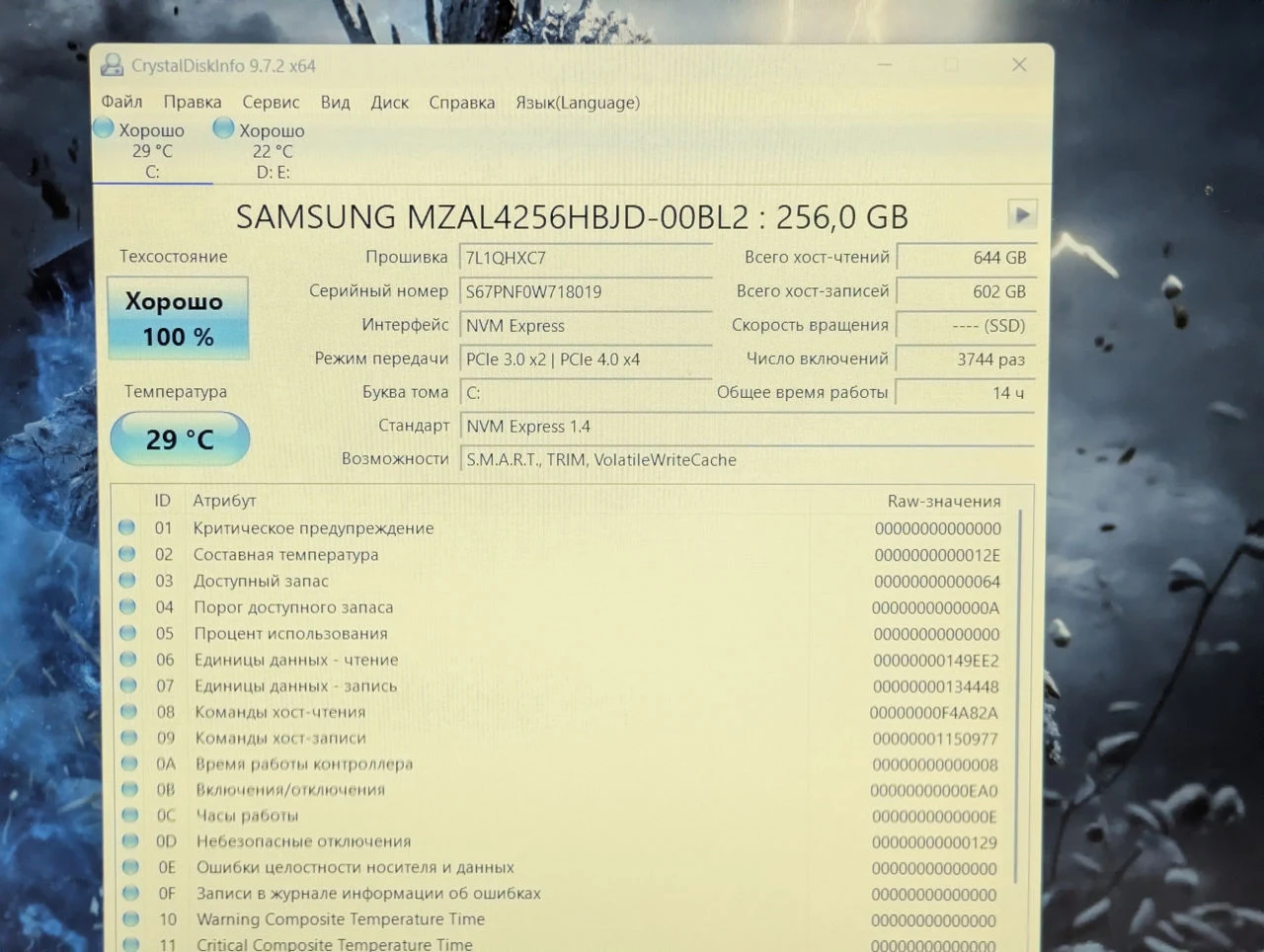
Task: Click the power-on hours value 14 ч
Action: [x=966, y=393]
